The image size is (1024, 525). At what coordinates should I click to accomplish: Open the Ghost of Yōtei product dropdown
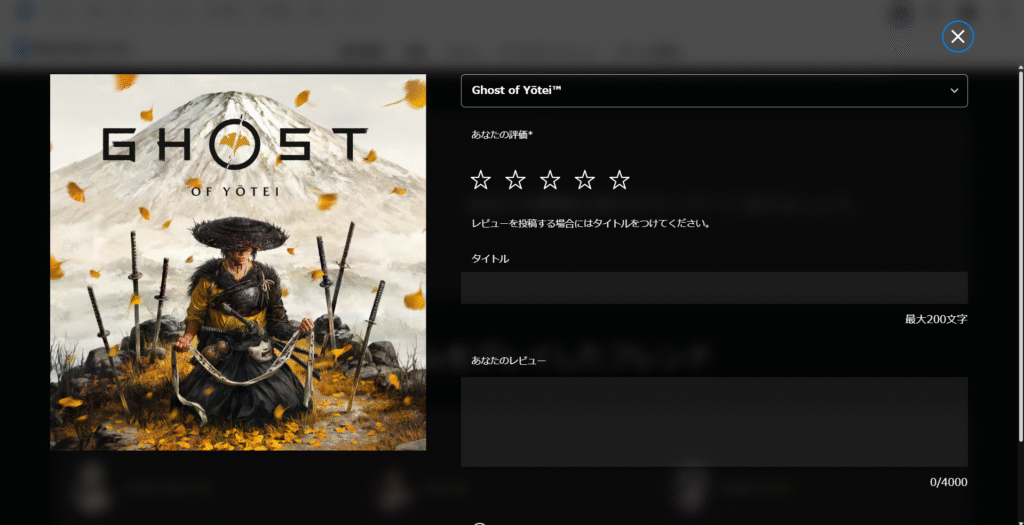click(x=714, y=91)
